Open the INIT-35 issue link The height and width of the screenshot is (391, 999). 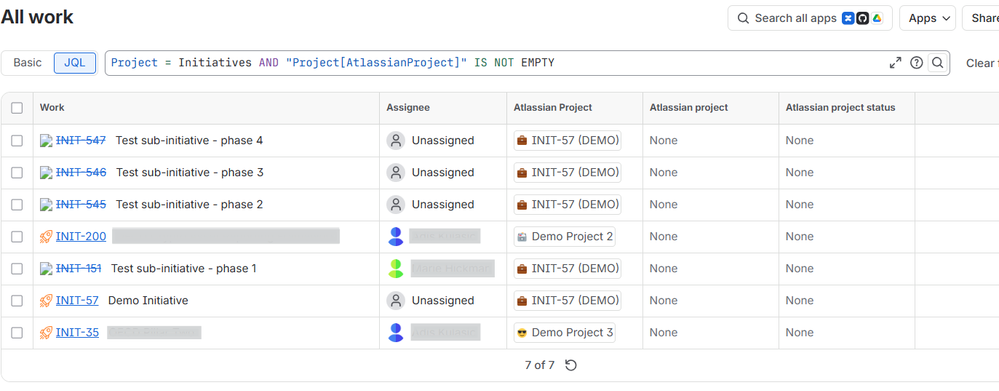coord(77,332)
